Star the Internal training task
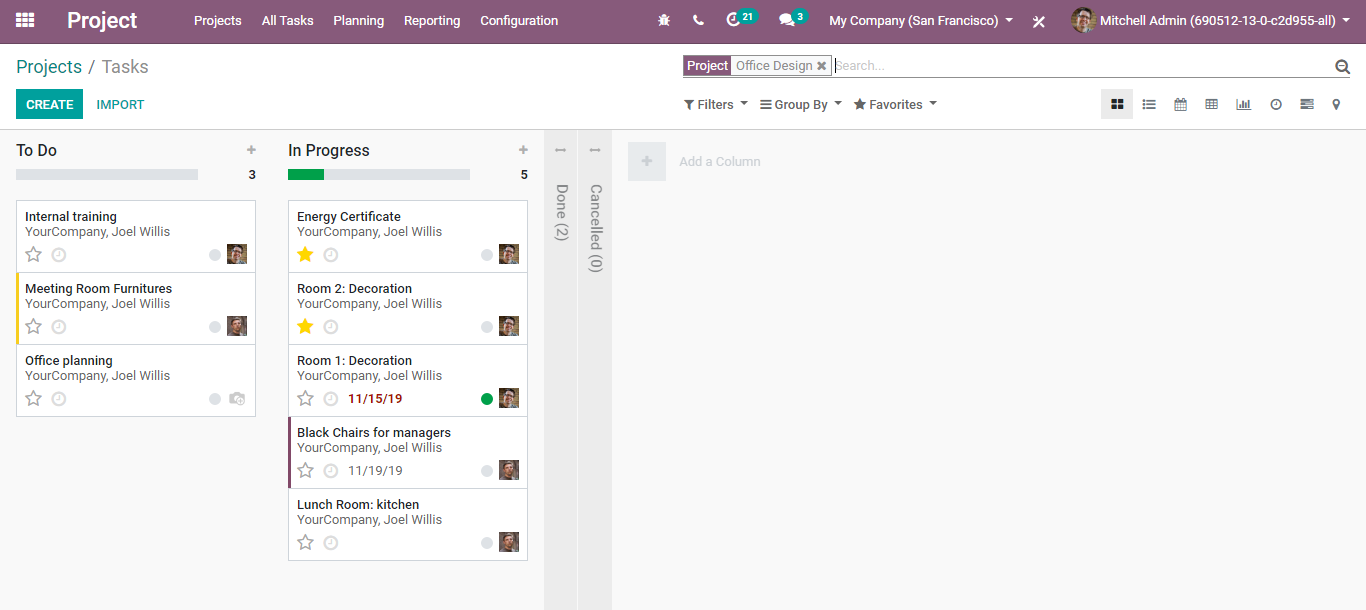The width and height of the screenshot is (1366, 610). click(x=34, y=254)
